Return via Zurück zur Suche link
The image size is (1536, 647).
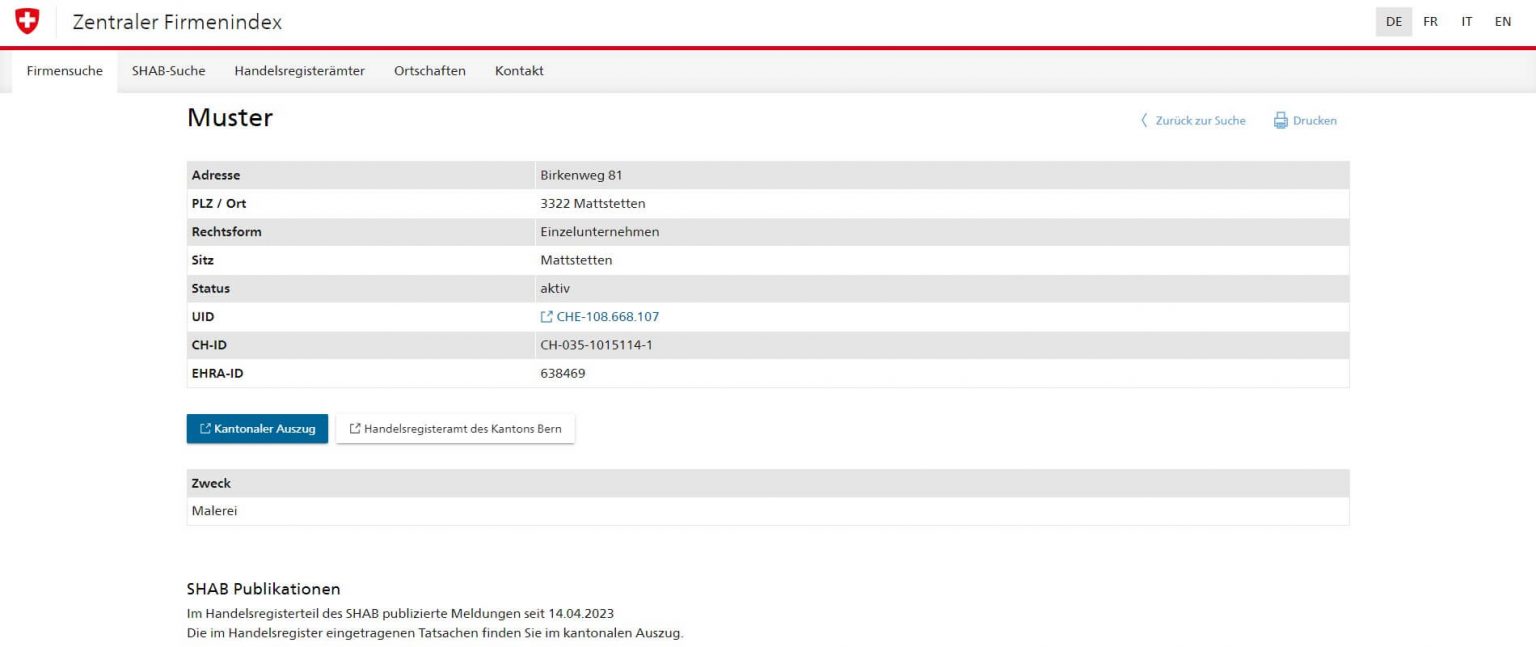[x=1200, y=121]
